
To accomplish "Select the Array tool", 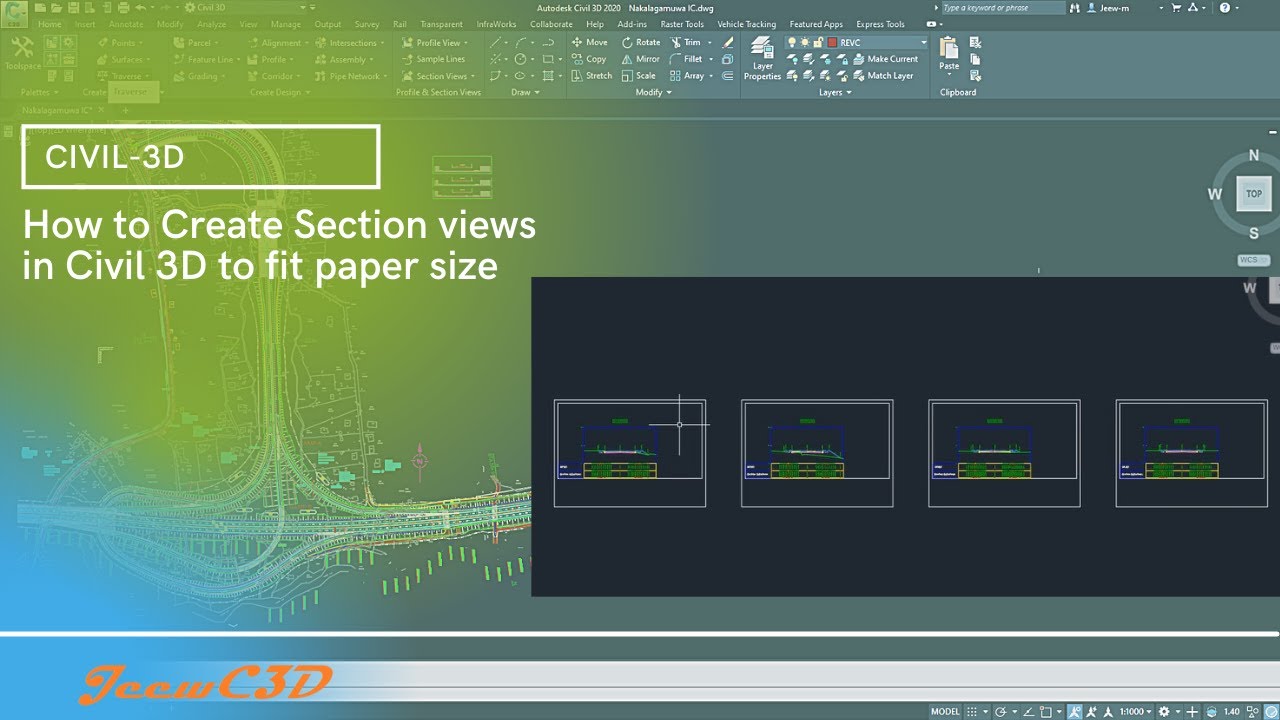I will [x=687, y=76].
